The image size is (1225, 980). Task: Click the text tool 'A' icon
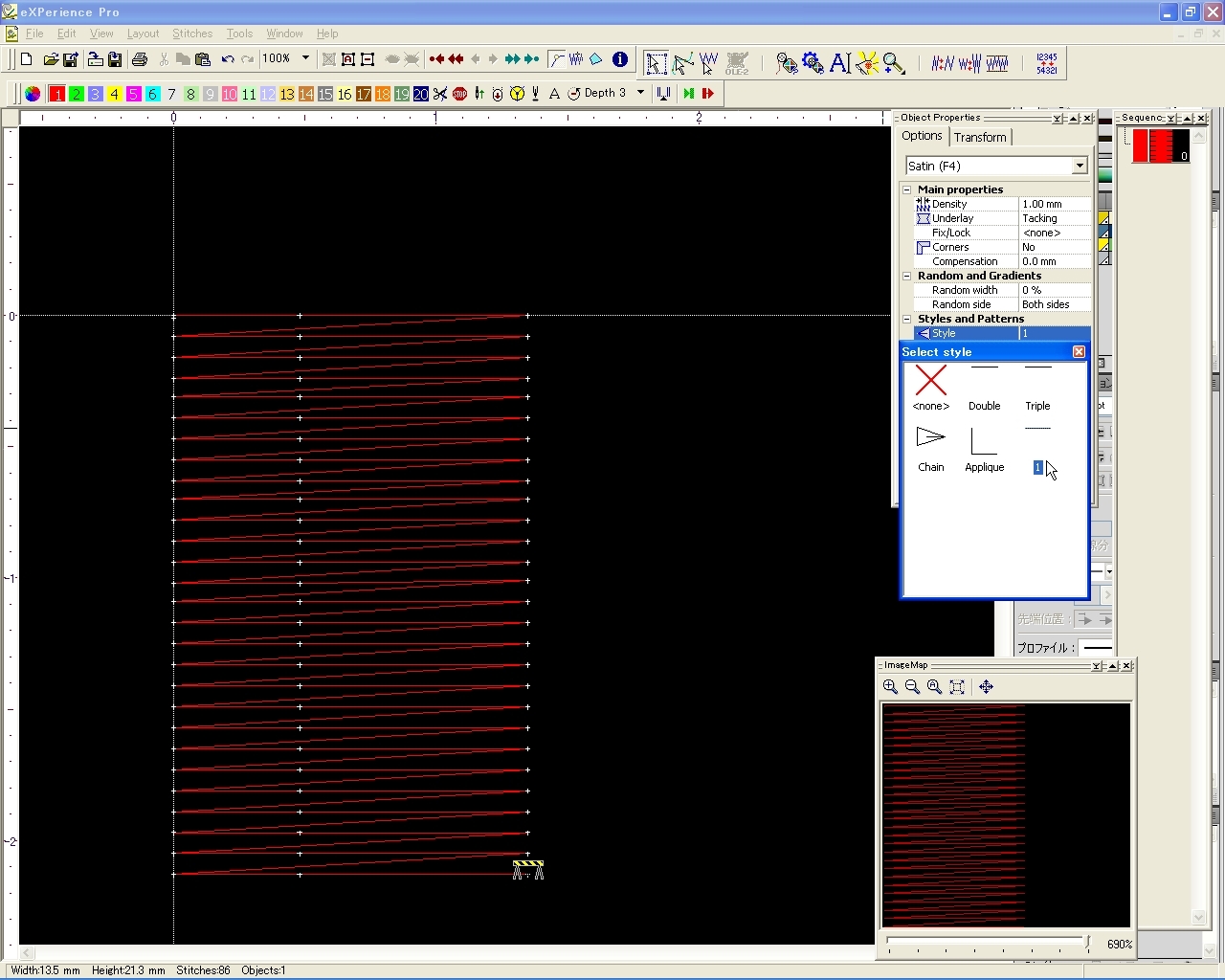(840, 63)
